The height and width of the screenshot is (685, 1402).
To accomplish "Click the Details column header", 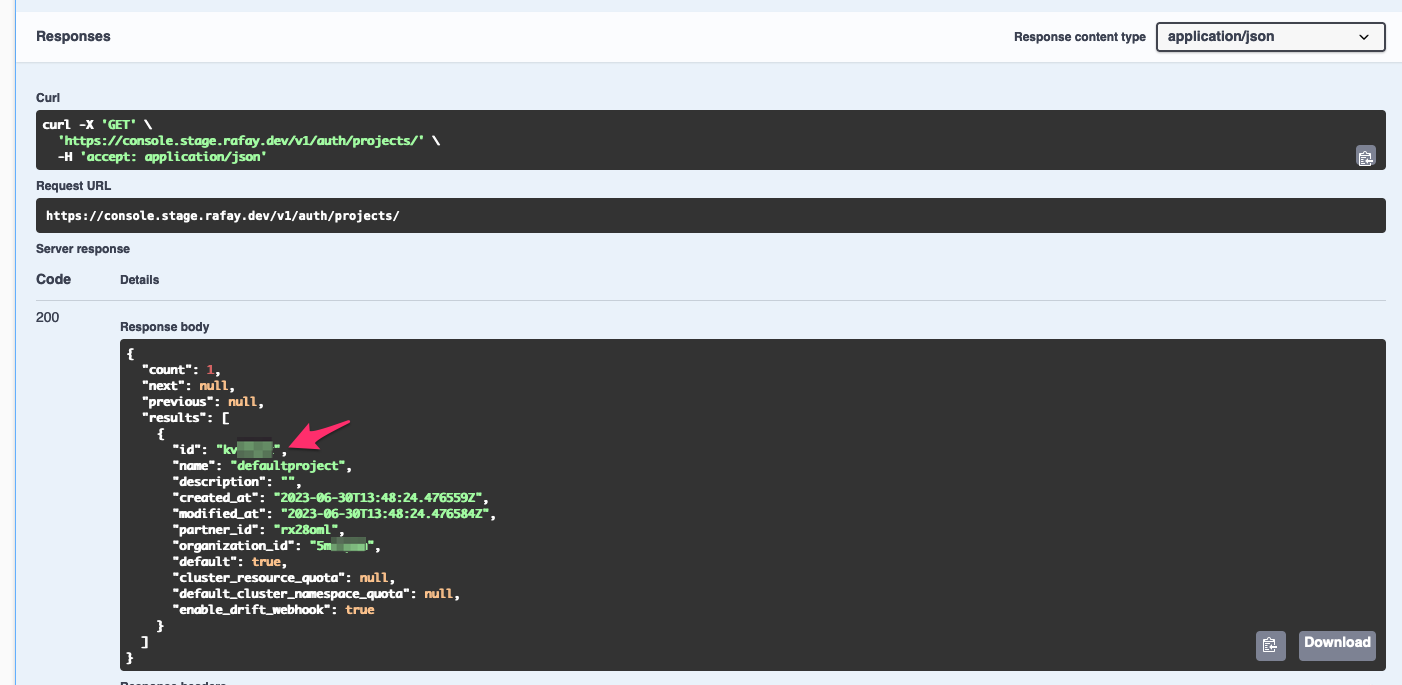I will (x=140, y=280).
